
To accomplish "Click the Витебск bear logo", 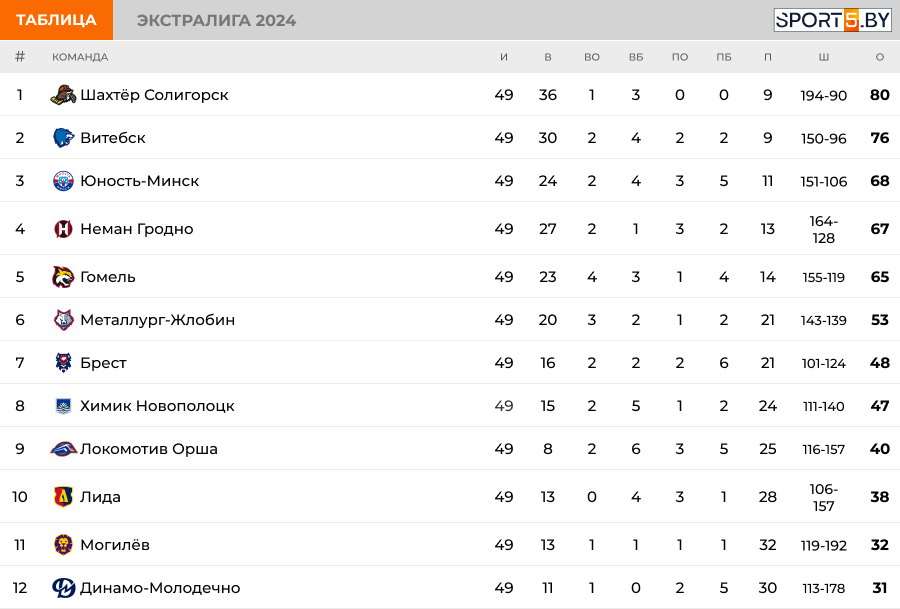I will [63, 138].
